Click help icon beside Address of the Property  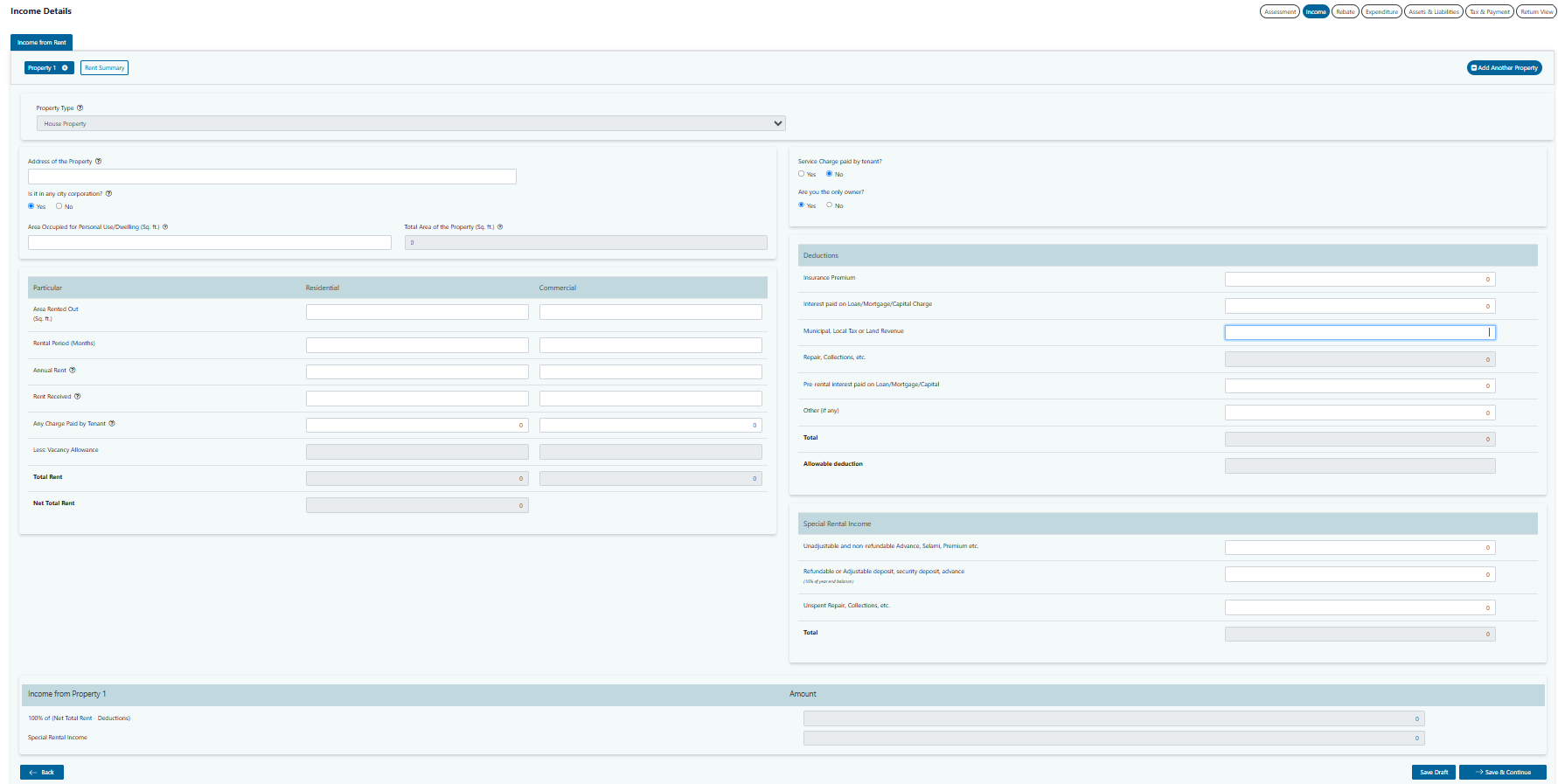pos(98,162)
